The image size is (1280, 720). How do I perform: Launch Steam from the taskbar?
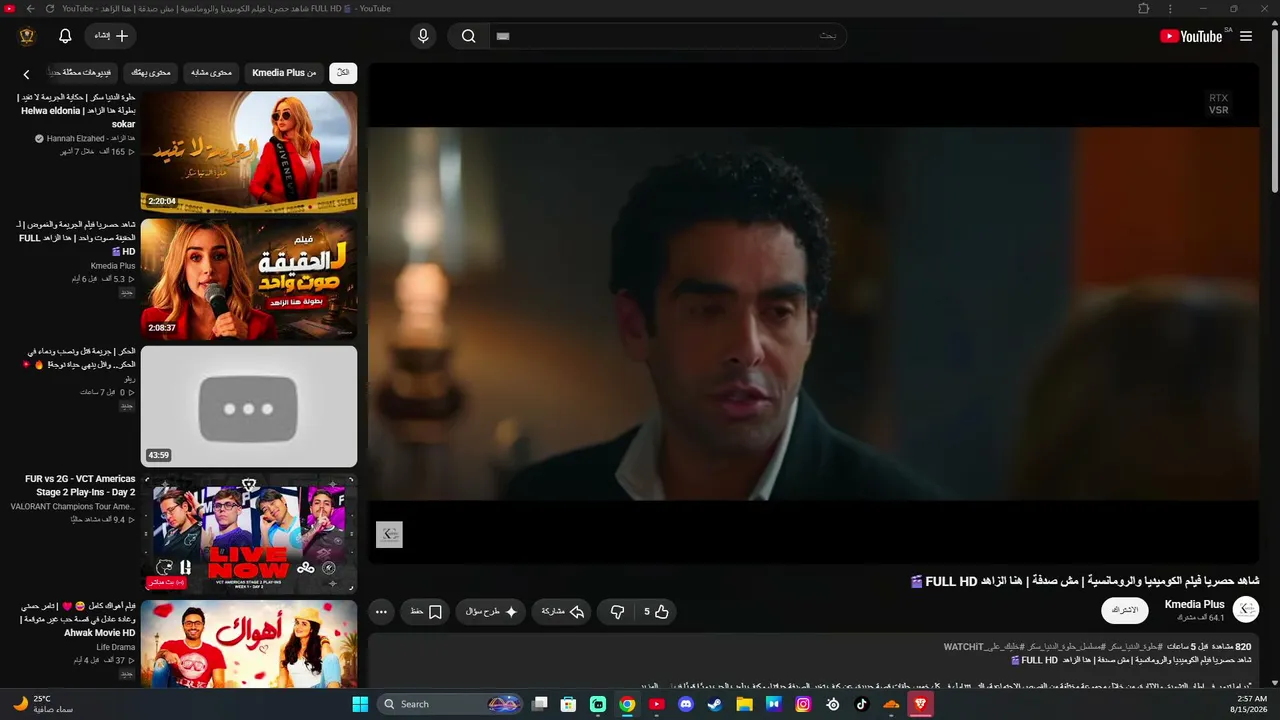pos(714,704)
